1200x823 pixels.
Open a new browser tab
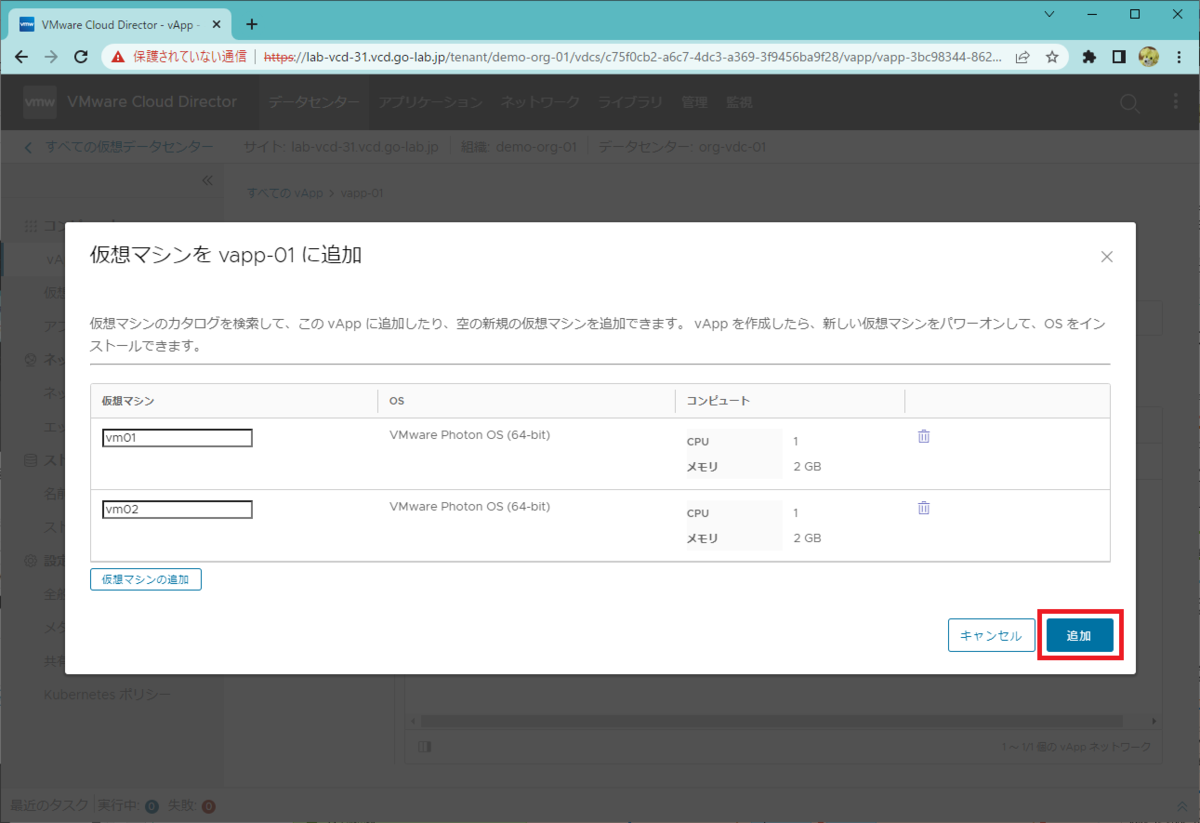pos(251,24)
